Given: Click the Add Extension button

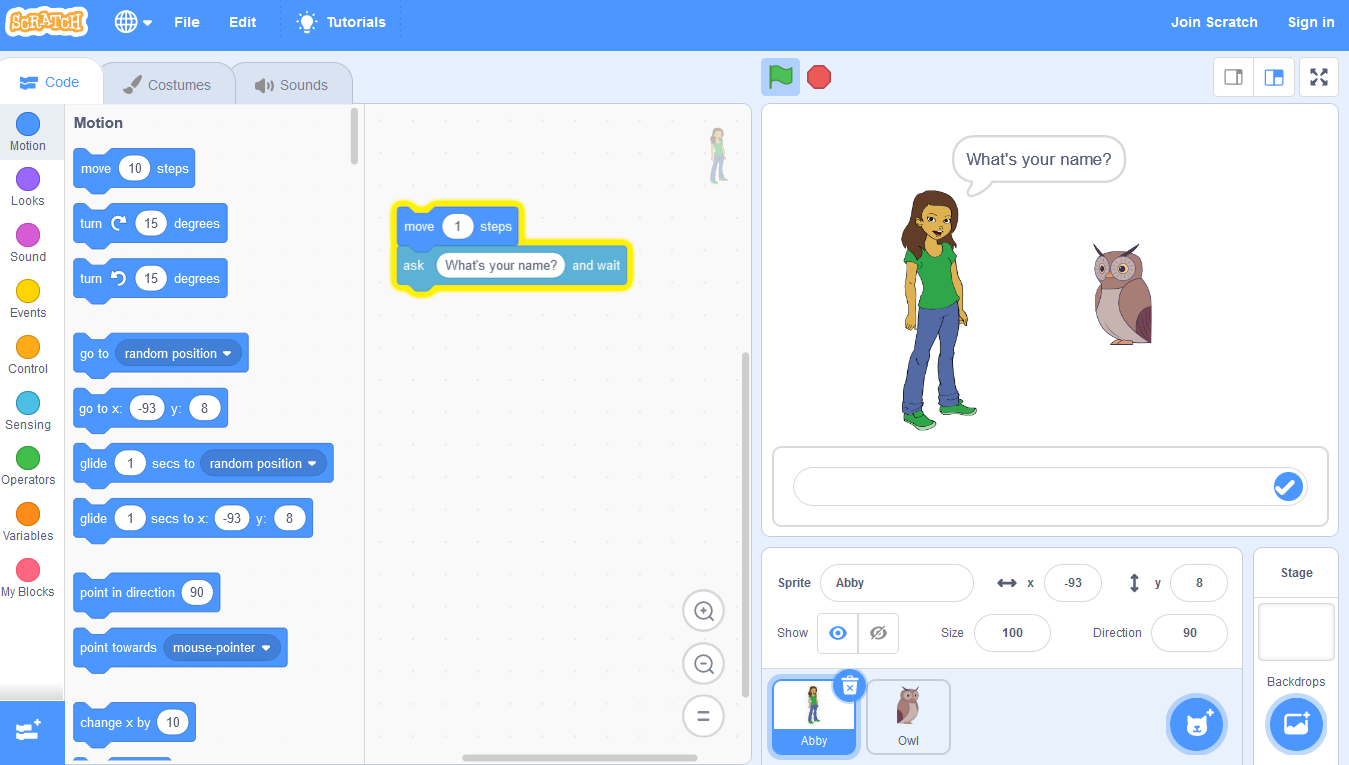Looking at the screenshot, I should pos(28,731).
